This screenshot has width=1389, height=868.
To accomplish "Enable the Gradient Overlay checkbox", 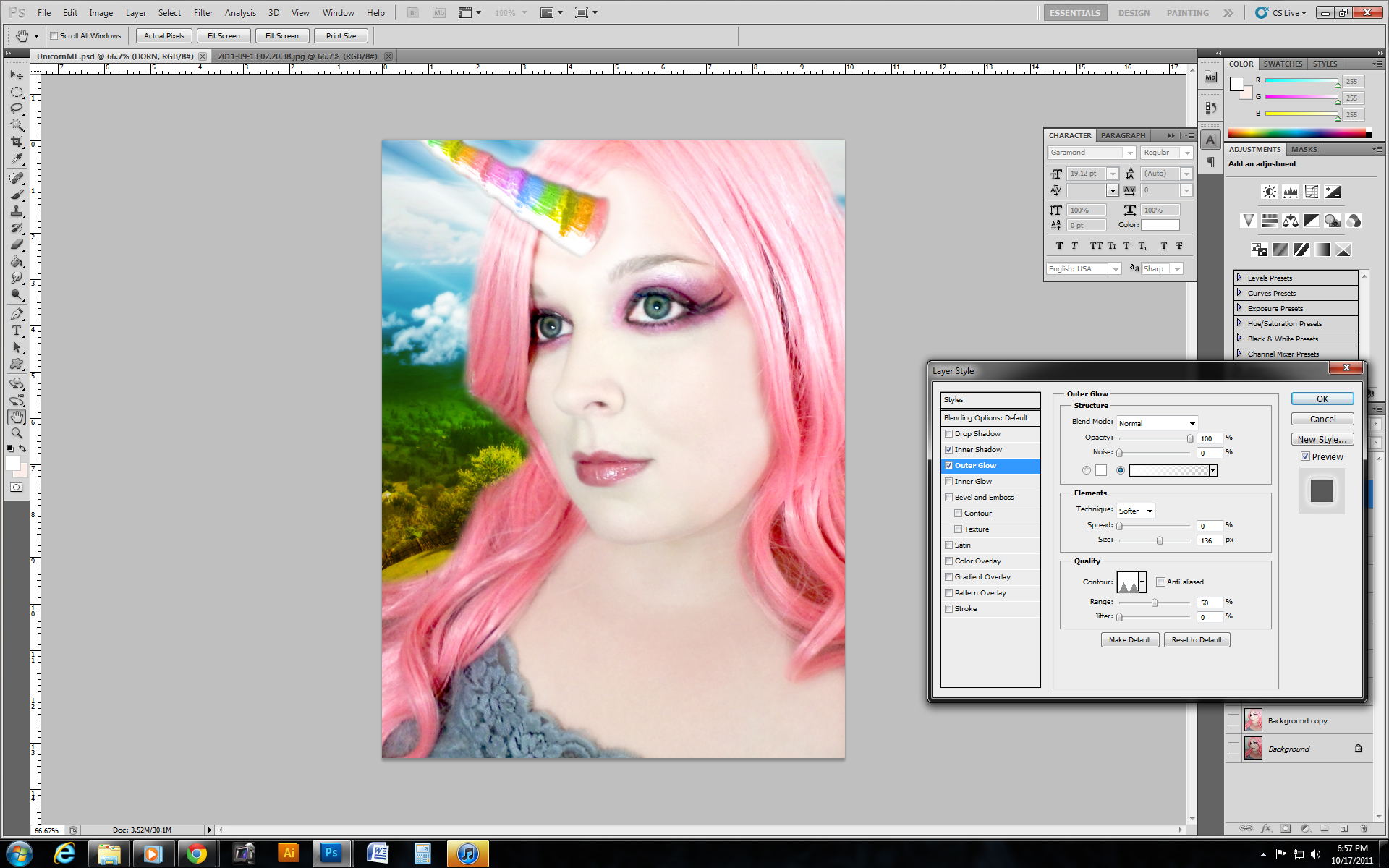I will point(948,577).
